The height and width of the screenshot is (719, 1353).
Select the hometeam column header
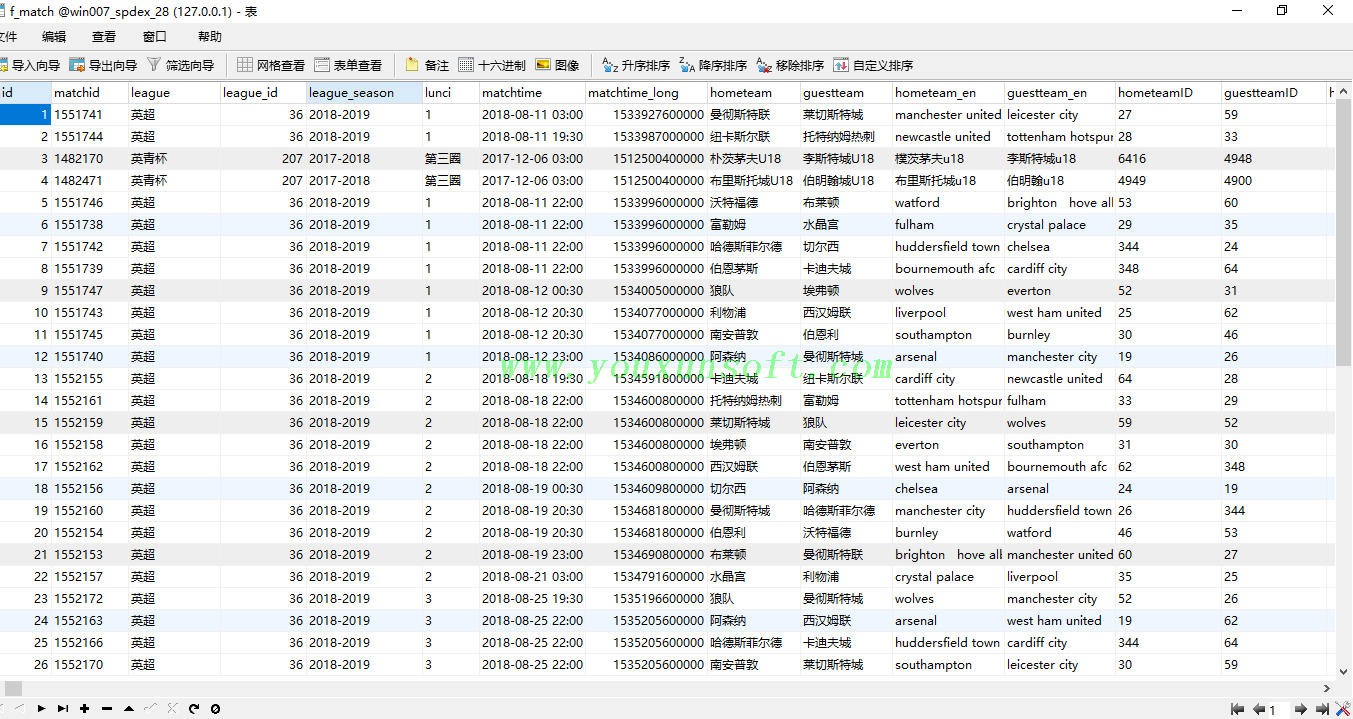pos(754,92)
